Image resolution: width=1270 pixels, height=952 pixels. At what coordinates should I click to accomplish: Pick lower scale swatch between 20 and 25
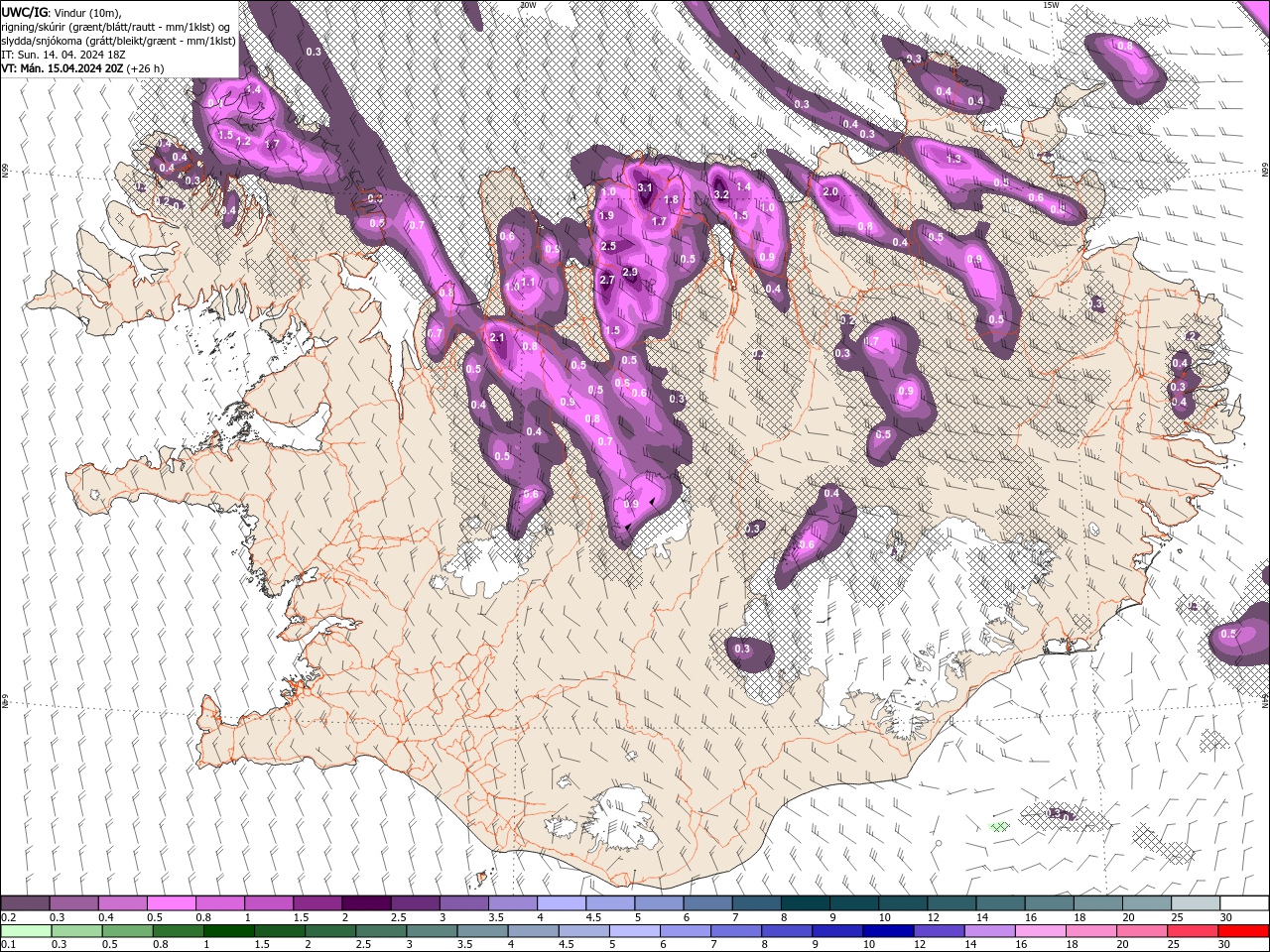1141,931
